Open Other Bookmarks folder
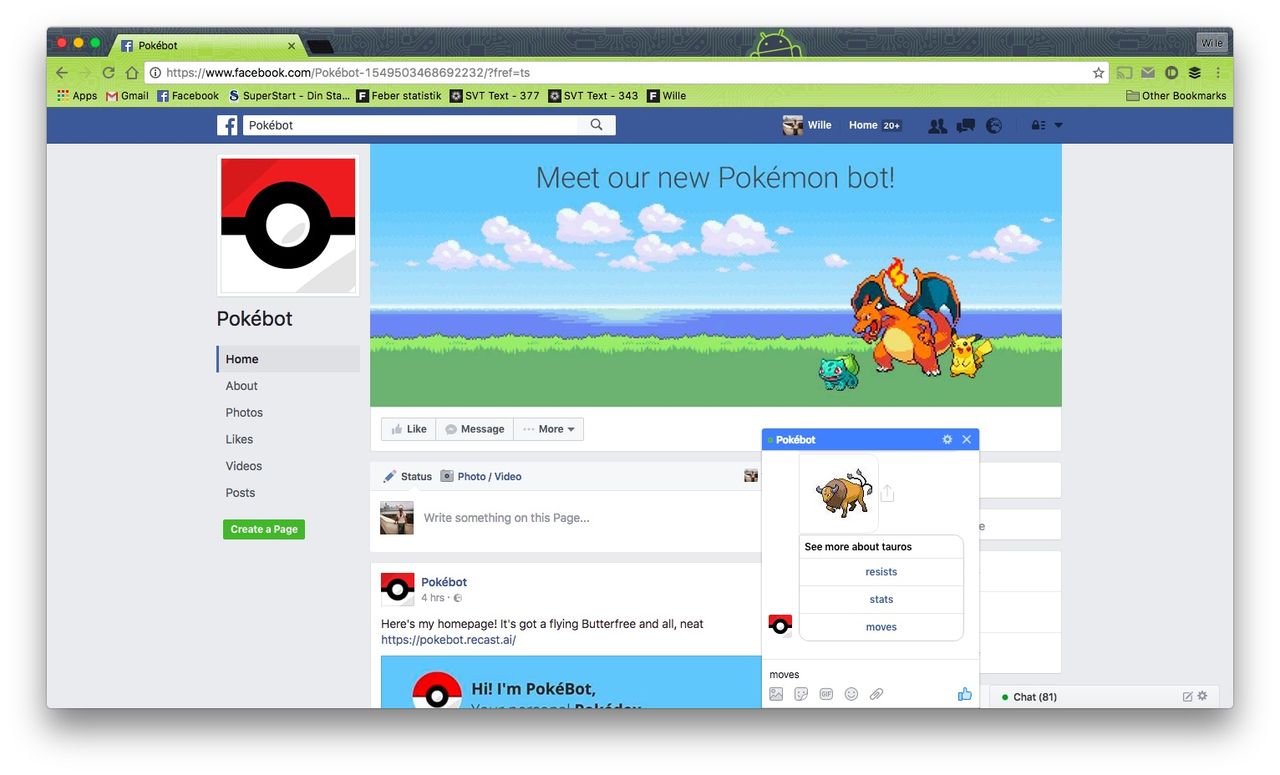This screenshot has width=1280, height=775. coord(1176,96)
